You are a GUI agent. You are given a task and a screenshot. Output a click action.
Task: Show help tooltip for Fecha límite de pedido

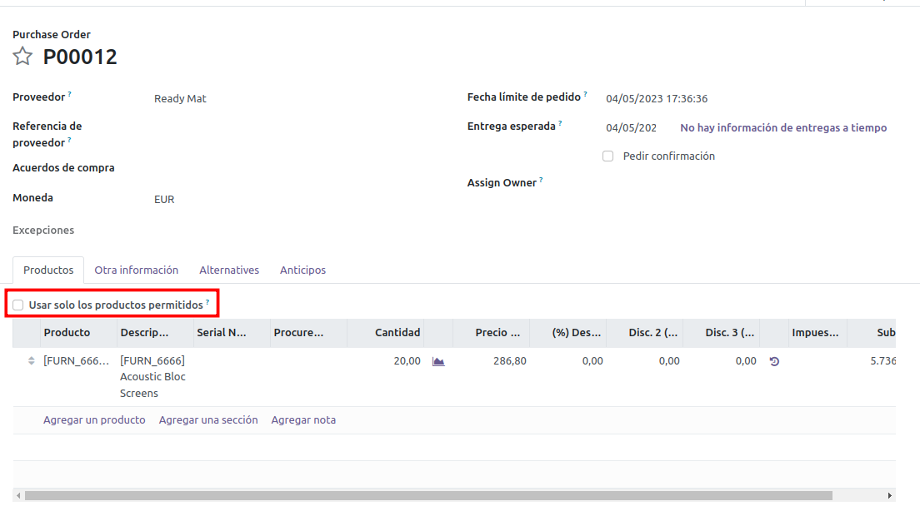pyautogui.click(x=585, y=93)
